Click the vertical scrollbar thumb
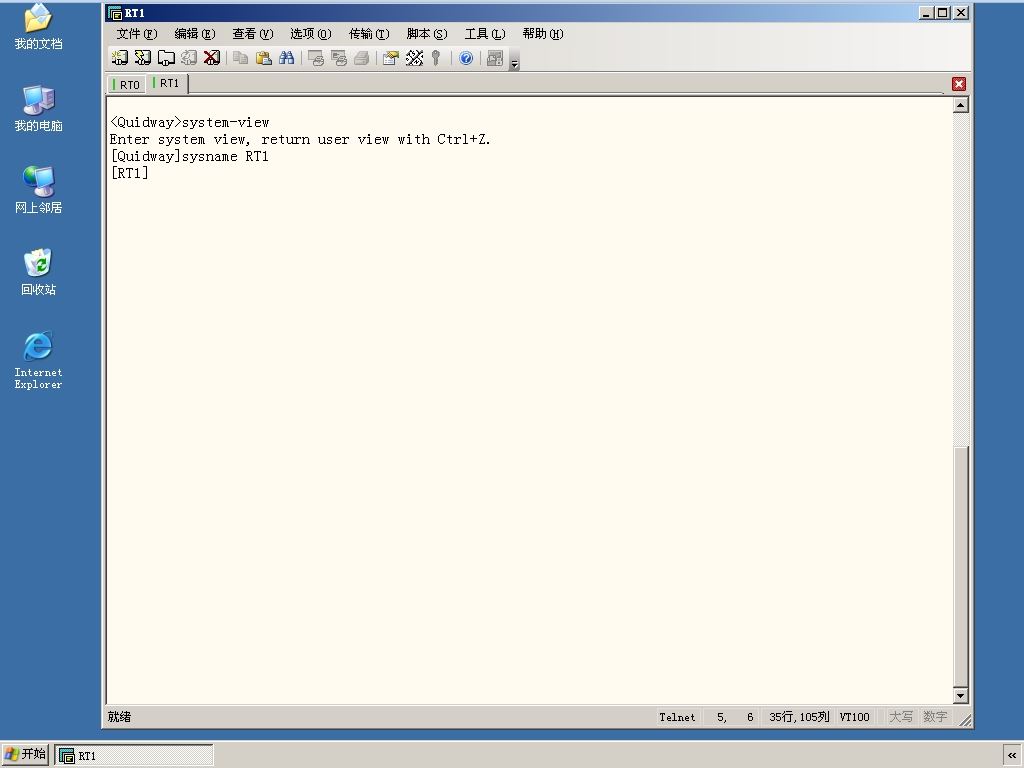Image resolution: width=1024 pixels, height=768 pixels. (961, 567)
